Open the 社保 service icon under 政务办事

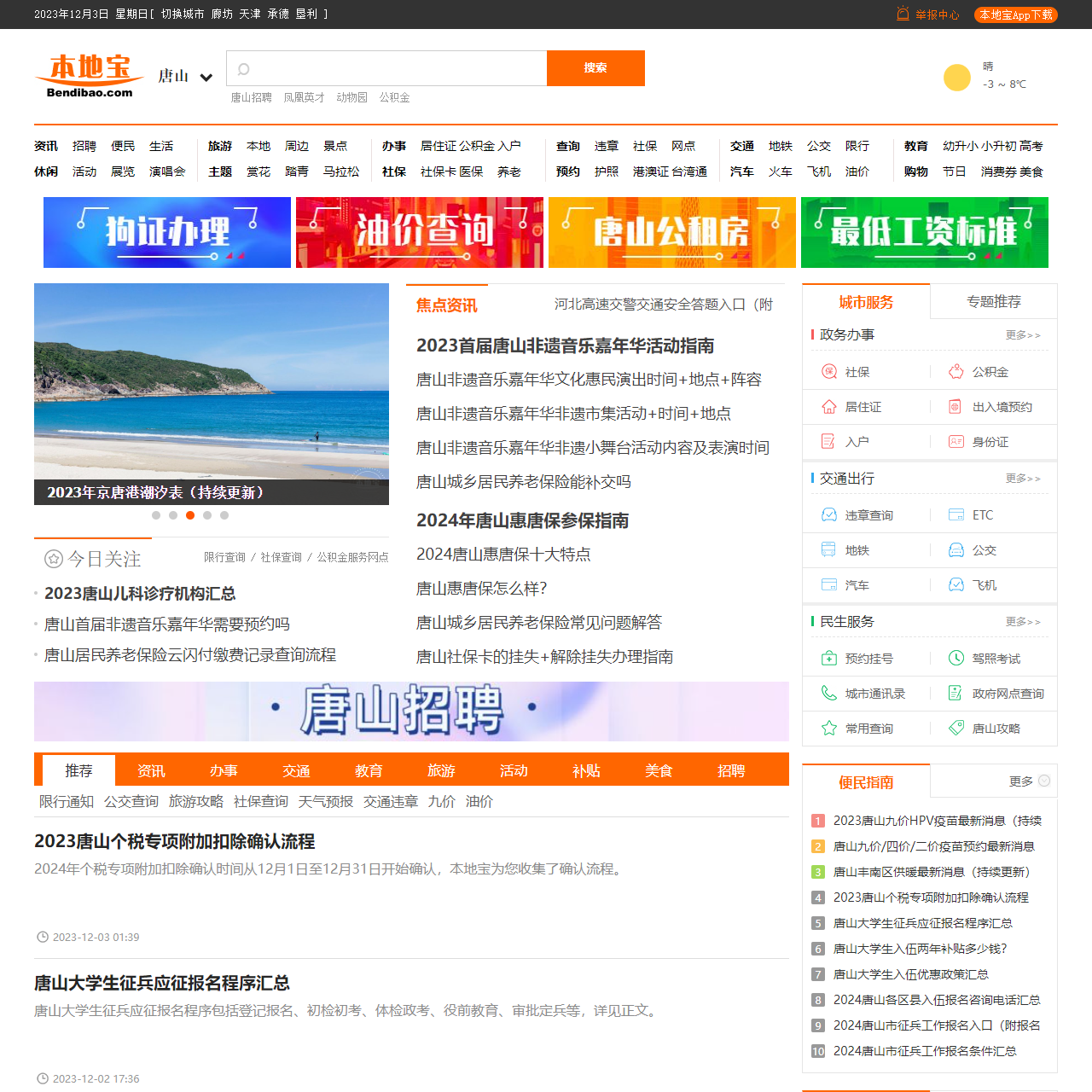click(x=828, y=371)
